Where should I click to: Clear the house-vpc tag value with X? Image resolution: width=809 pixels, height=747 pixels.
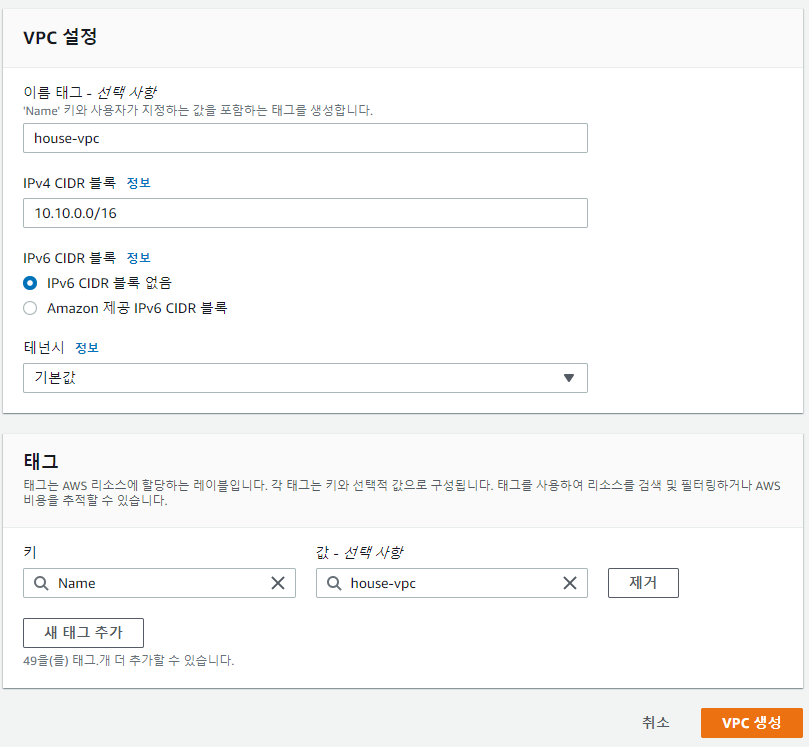coord(570,583)
